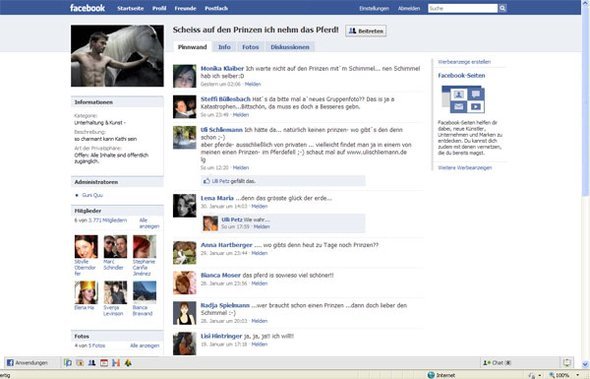The height and width of the screenshot is (379, 590).
Task: Click the thumbs-up like icon under Uli's post
Action: (x=207, y=181)
